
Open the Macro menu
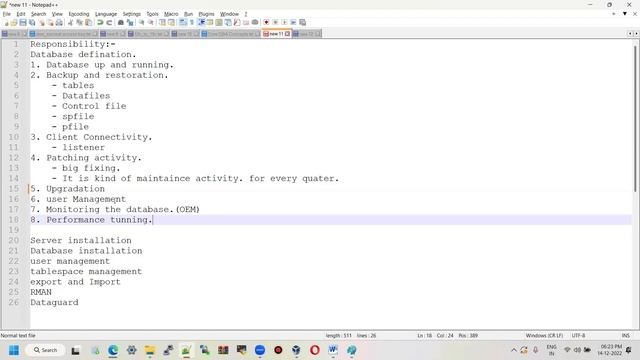171,14
